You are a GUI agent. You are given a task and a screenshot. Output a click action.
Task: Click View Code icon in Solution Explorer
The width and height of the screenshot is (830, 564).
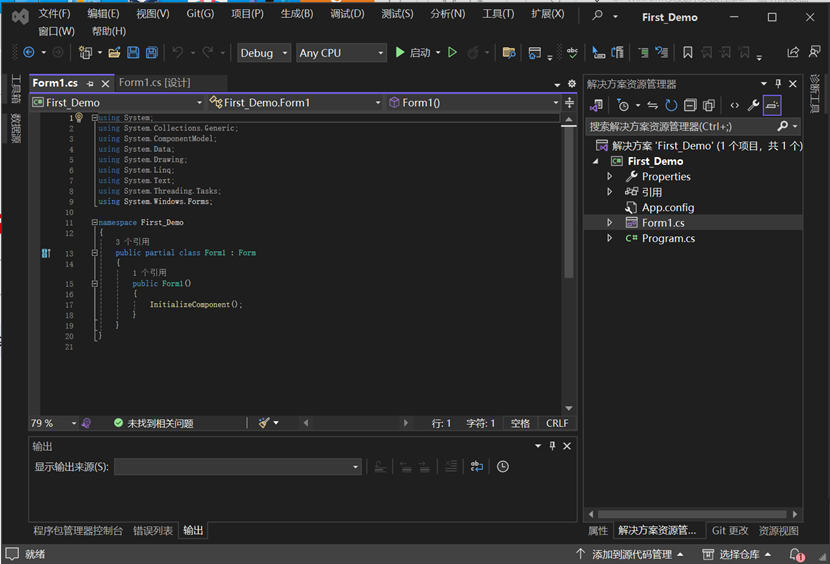click(x=735, y=105)
